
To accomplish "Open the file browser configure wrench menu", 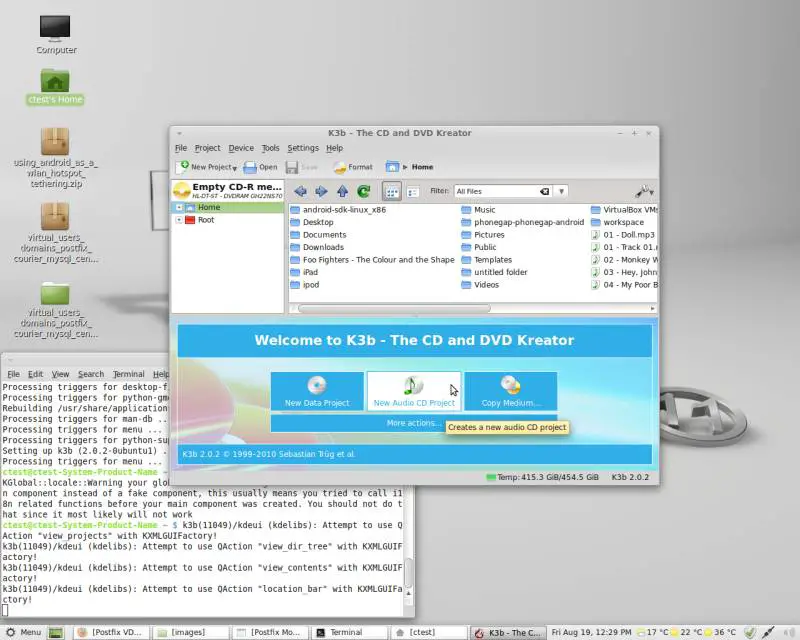I will pyautogui.click(x=644, y=191).
